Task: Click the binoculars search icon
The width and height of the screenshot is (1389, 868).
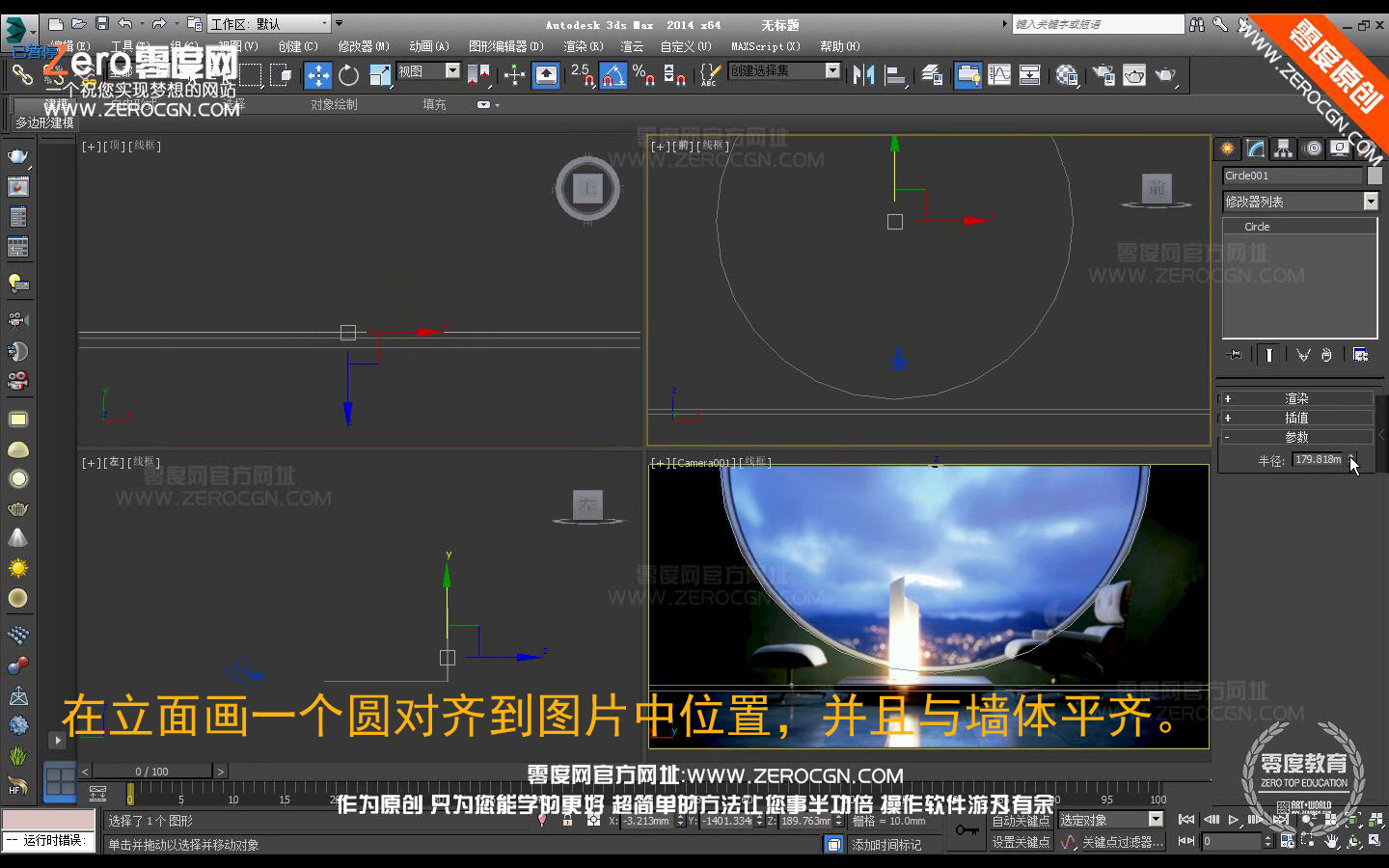Action: point(1197,25)
